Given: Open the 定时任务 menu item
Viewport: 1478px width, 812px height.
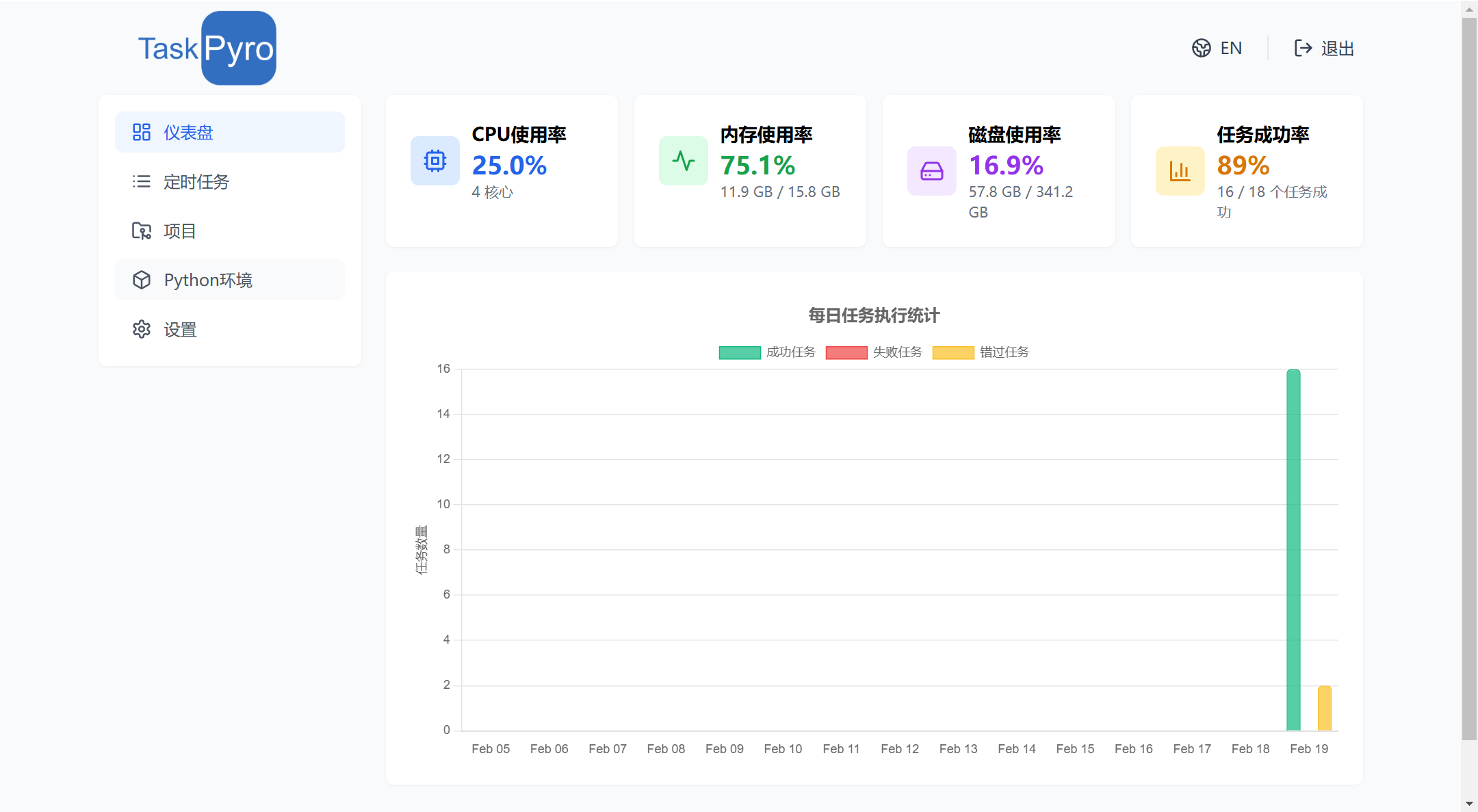Looking at the screenshot, I should (196, 182).
